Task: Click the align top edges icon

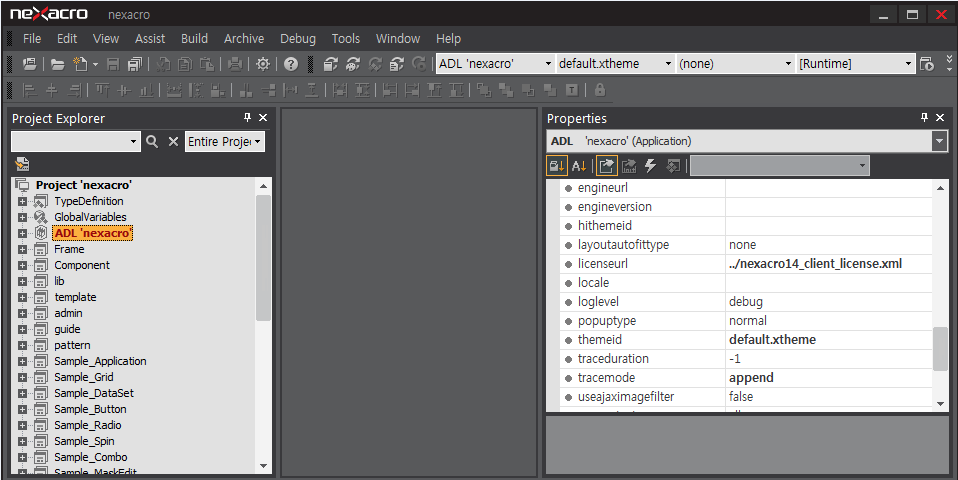Action: coord(102,90)
